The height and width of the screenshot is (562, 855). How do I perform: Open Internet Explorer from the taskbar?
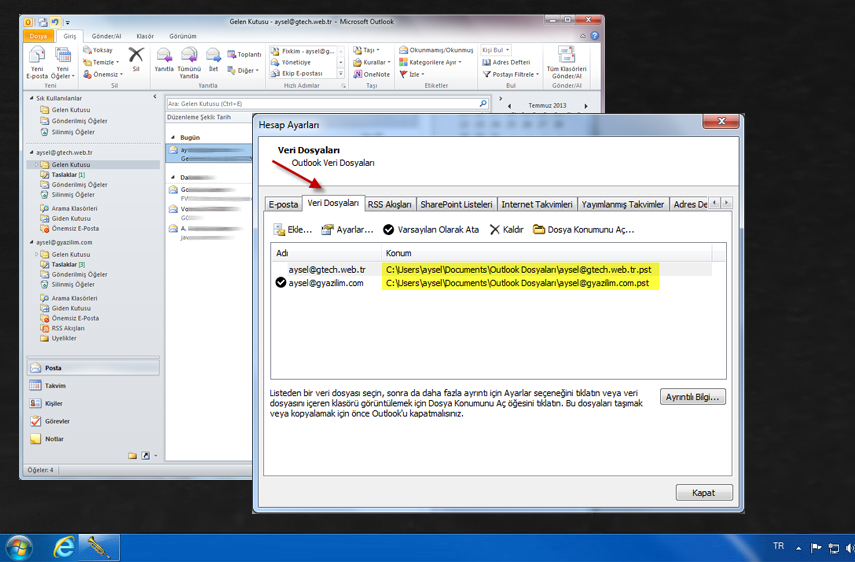tap(63, 547)
